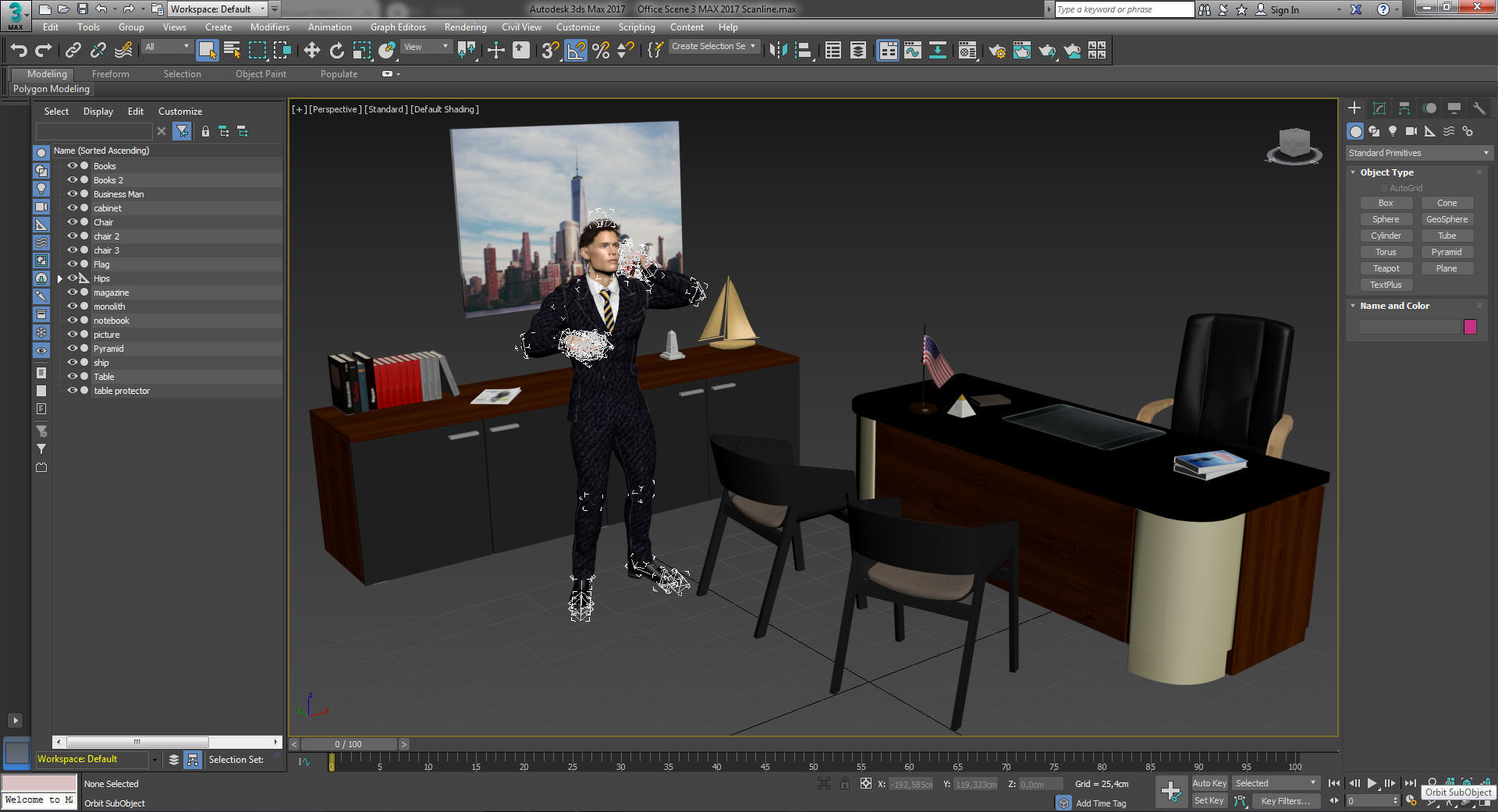
Task: Open the Selected key filter dropdown
Action: [x=1276, y=783]
